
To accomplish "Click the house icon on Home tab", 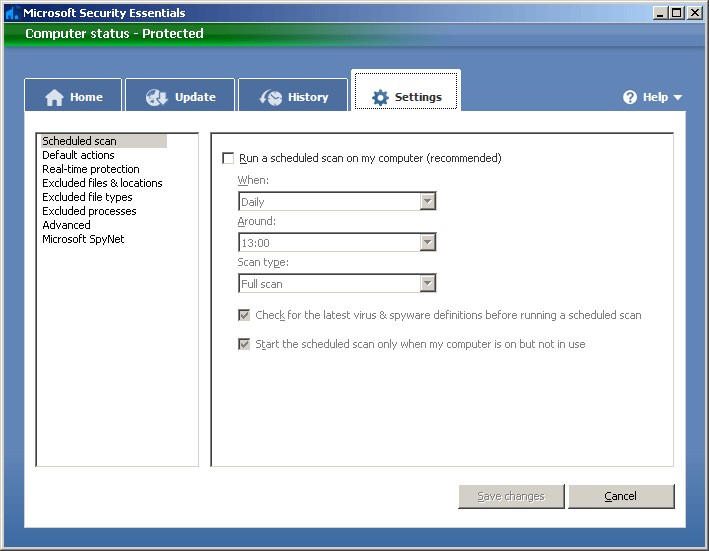I will click(54, 97).
